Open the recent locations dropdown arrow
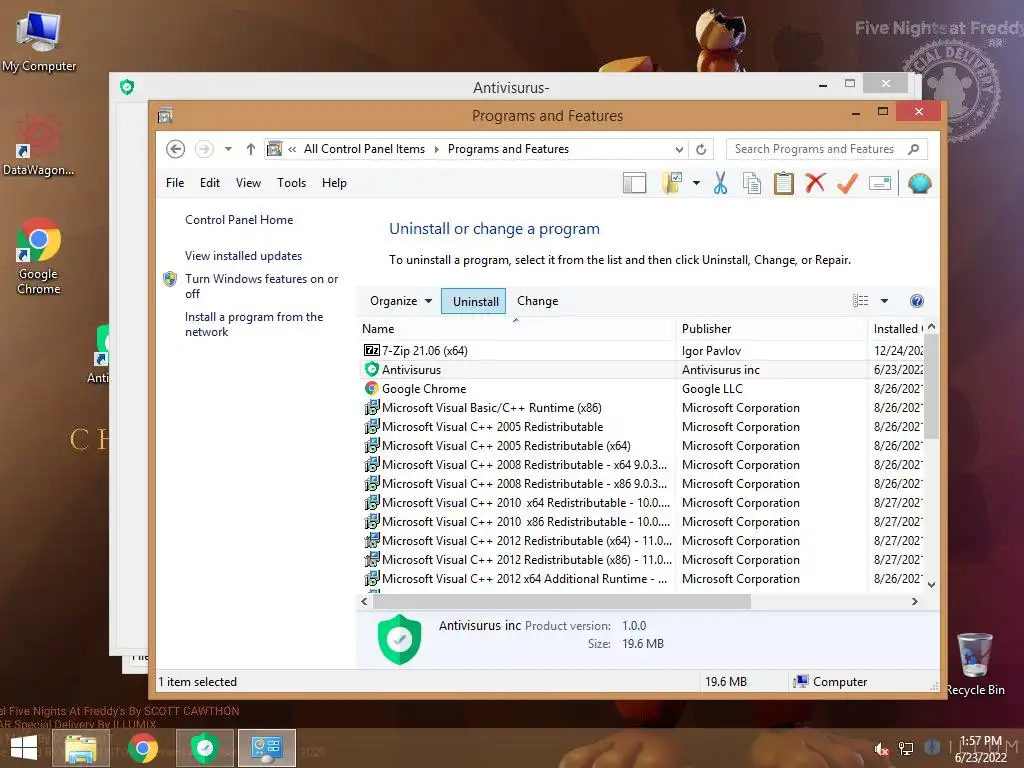Image resolution: width=1024 pixels, height=768 pixels. pyautogui.click(x=228, y=150)
